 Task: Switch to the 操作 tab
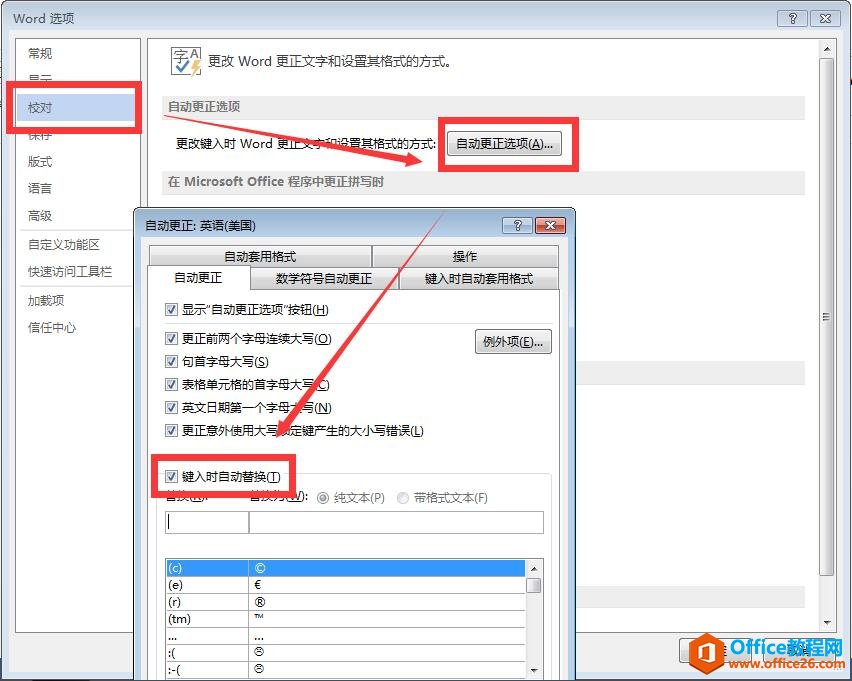(x=464, y=256)
